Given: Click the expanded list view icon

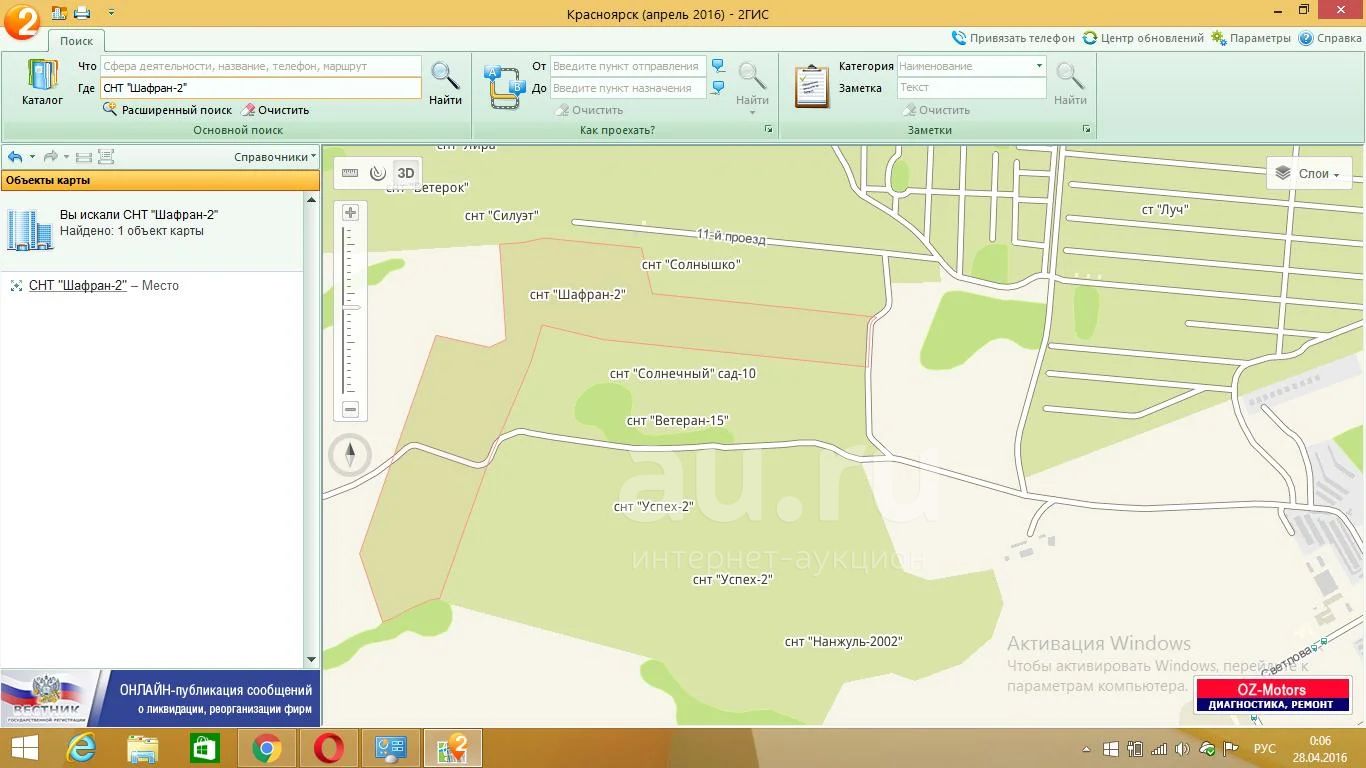Looking at the screenshot, I should click(106, 157).
